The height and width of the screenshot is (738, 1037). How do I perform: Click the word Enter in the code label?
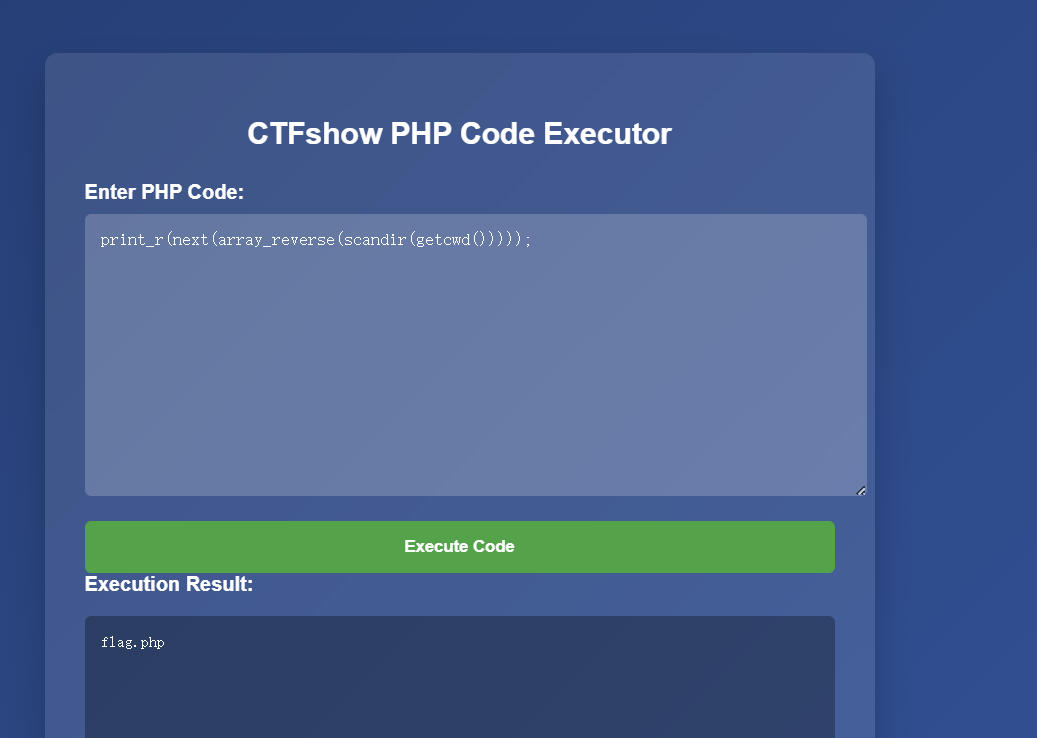(x=110, y=192)
